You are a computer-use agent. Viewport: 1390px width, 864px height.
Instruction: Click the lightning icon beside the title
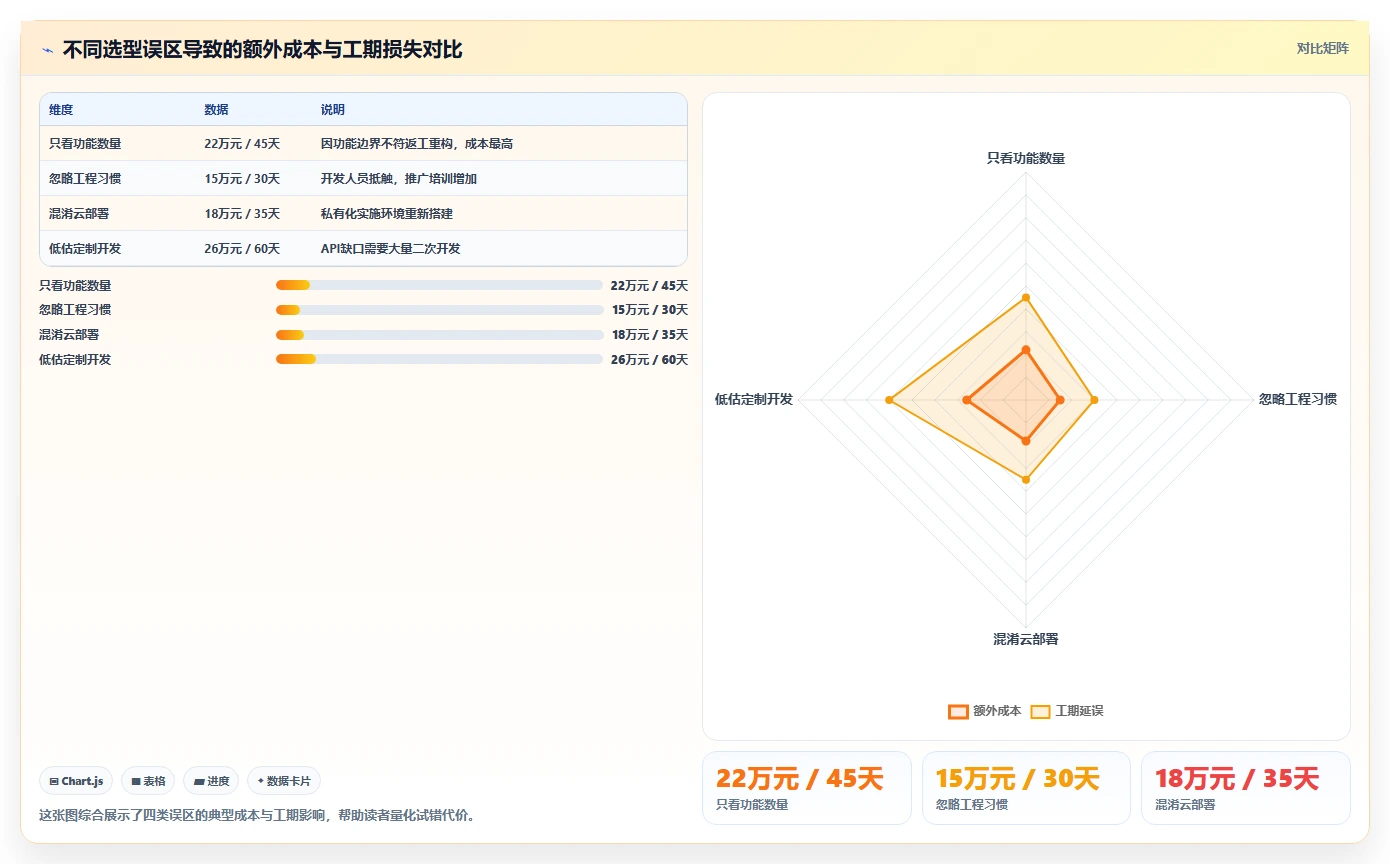click(48, 49)
